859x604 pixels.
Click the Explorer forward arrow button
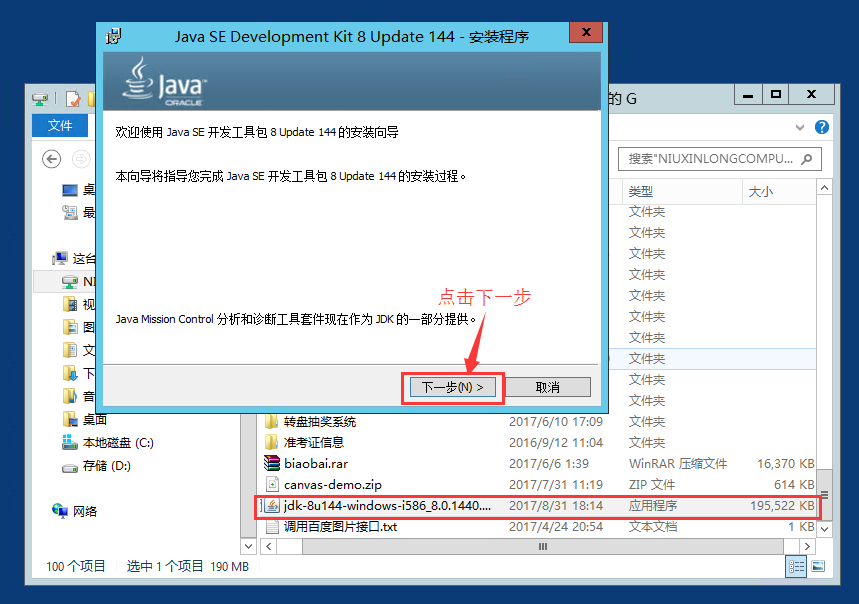click(x=81, y=159)
